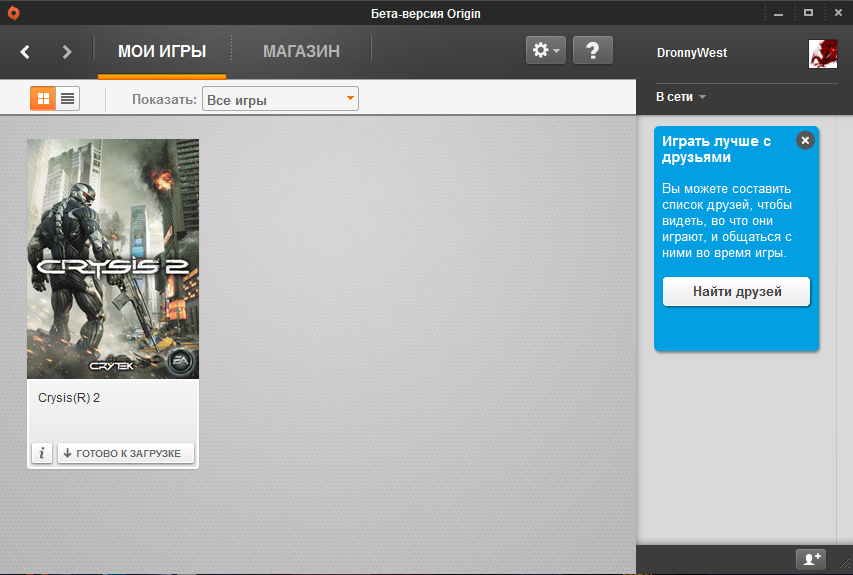This screenshot has height=575, width=853.
Task: Maximize the Origin window
Action: click(808, 13)
